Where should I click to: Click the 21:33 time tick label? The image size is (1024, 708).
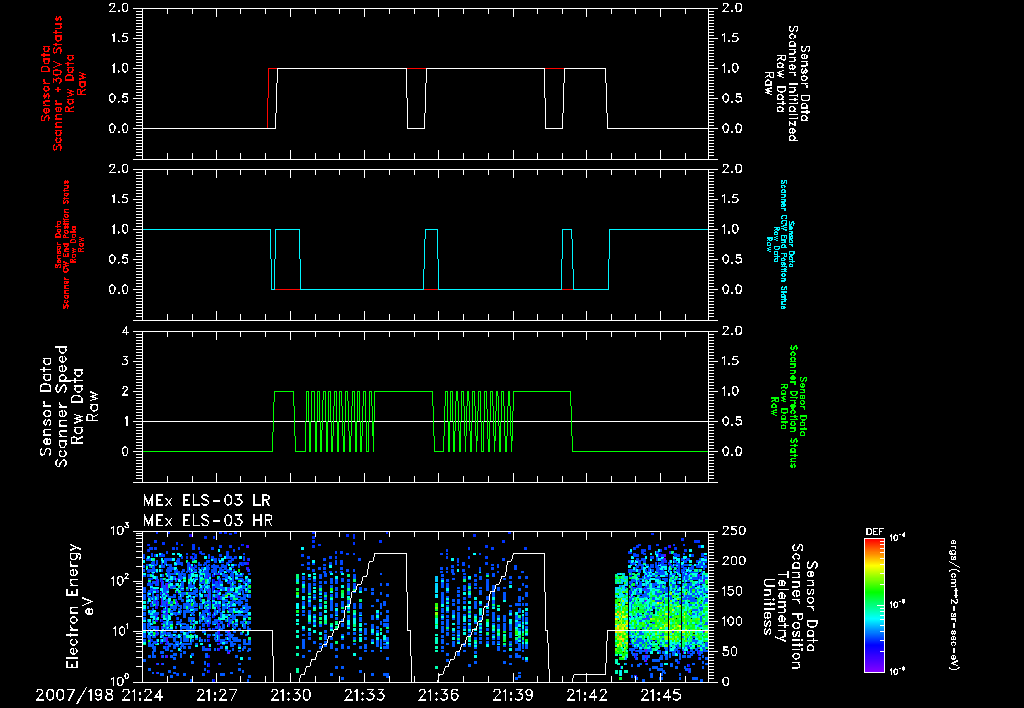(x=364, y=695)
